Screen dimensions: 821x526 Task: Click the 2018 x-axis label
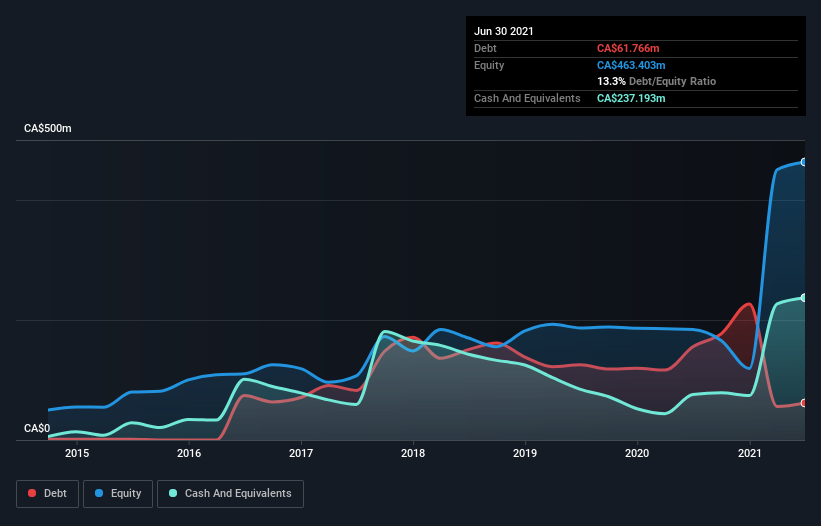coord(413,453)
